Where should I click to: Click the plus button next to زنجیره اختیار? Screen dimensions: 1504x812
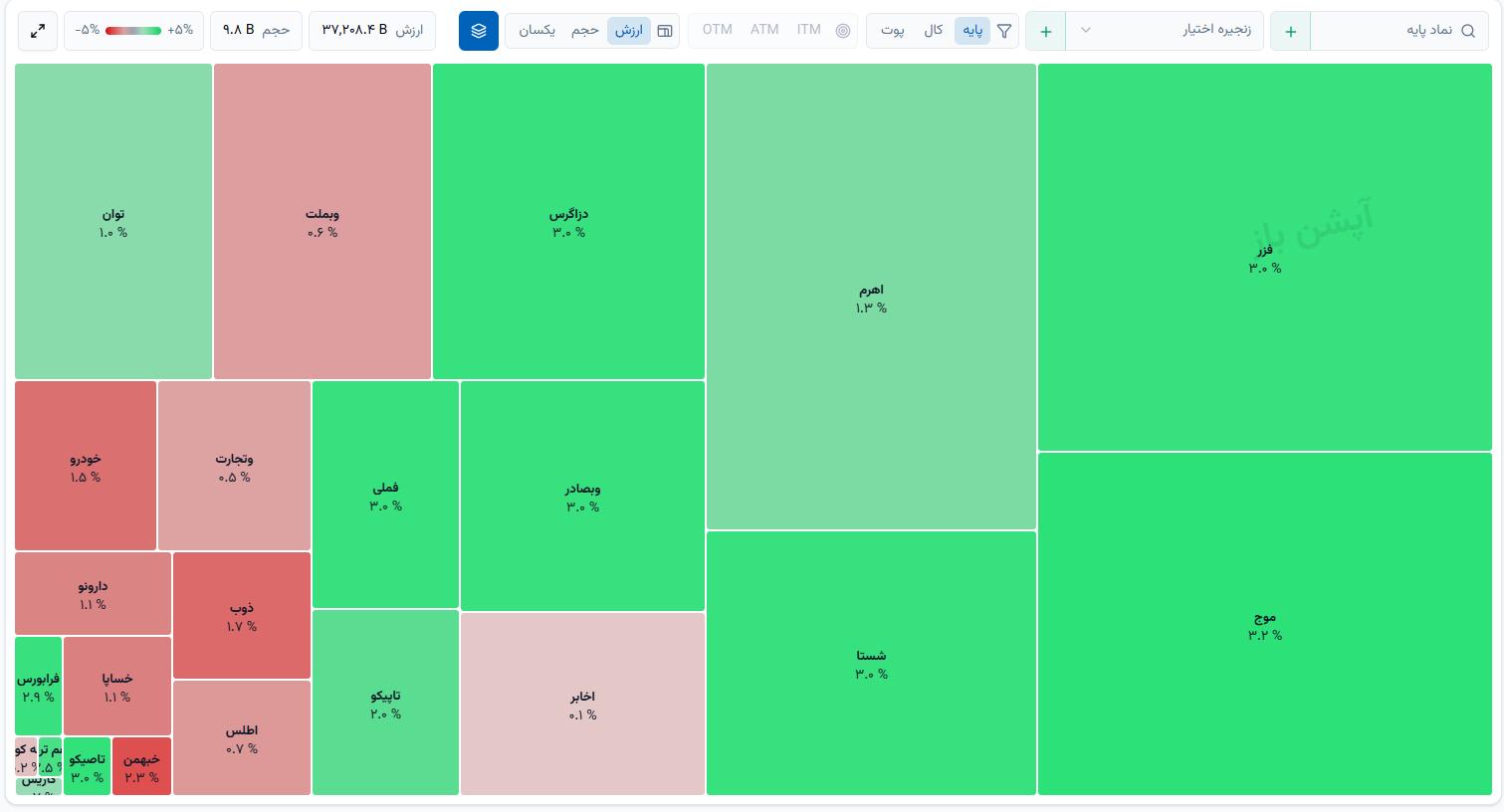(x=1046, y=32)
